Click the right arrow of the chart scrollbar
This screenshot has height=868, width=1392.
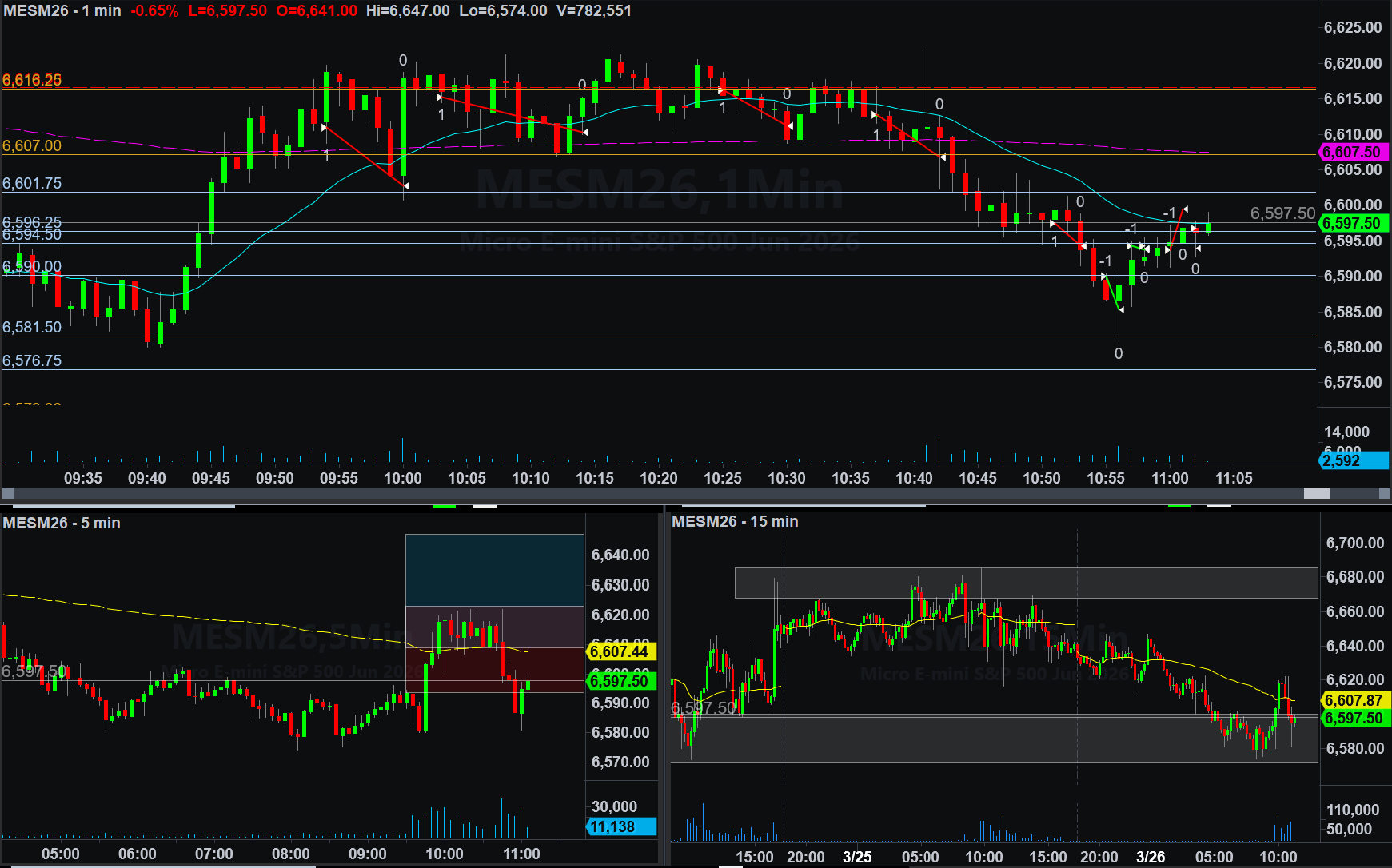pyautogui.click(x=1384, y=493)
